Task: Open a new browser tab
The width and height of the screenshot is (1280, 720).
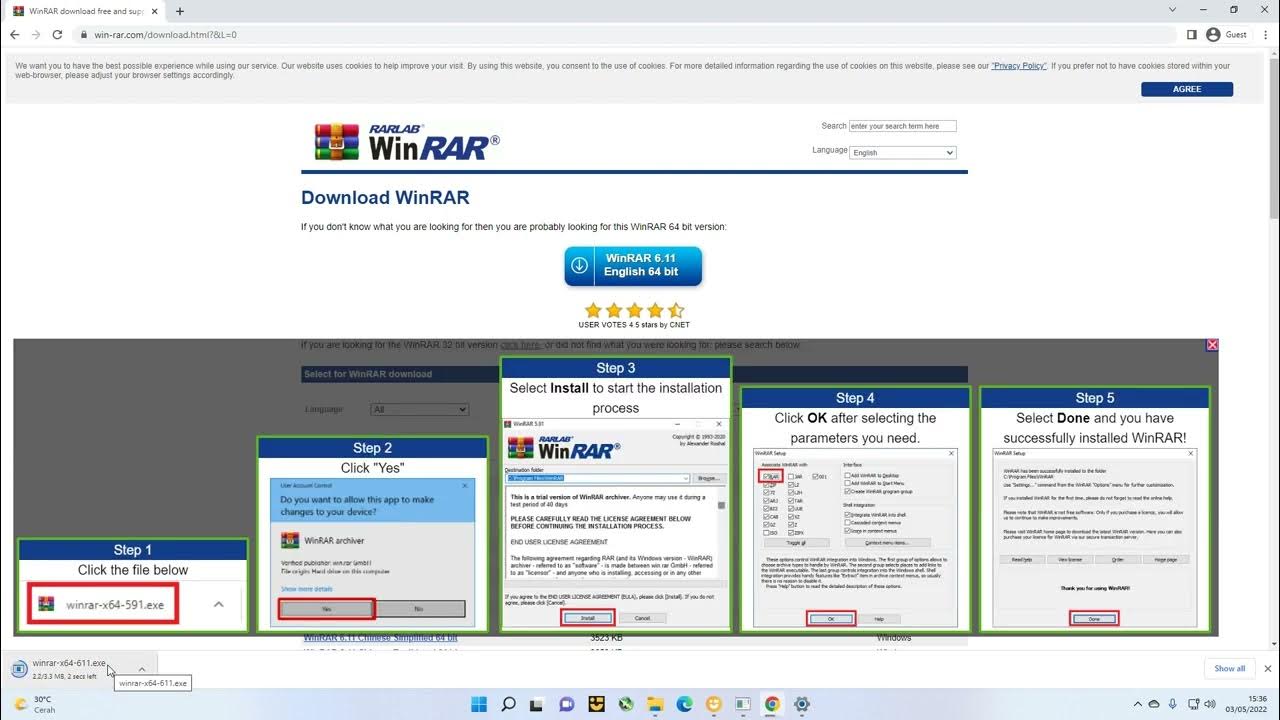Action: [180, 11]
